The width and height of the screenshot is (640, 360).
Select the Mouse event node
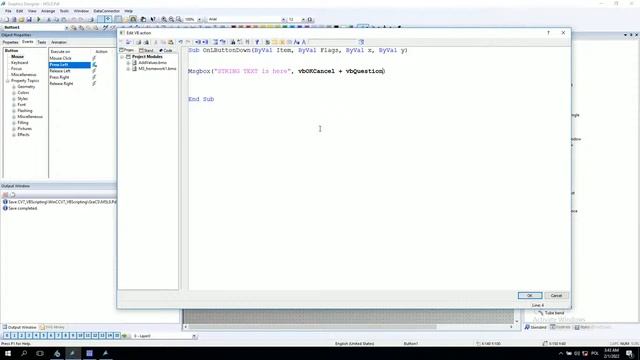click(x=18, y=56)
